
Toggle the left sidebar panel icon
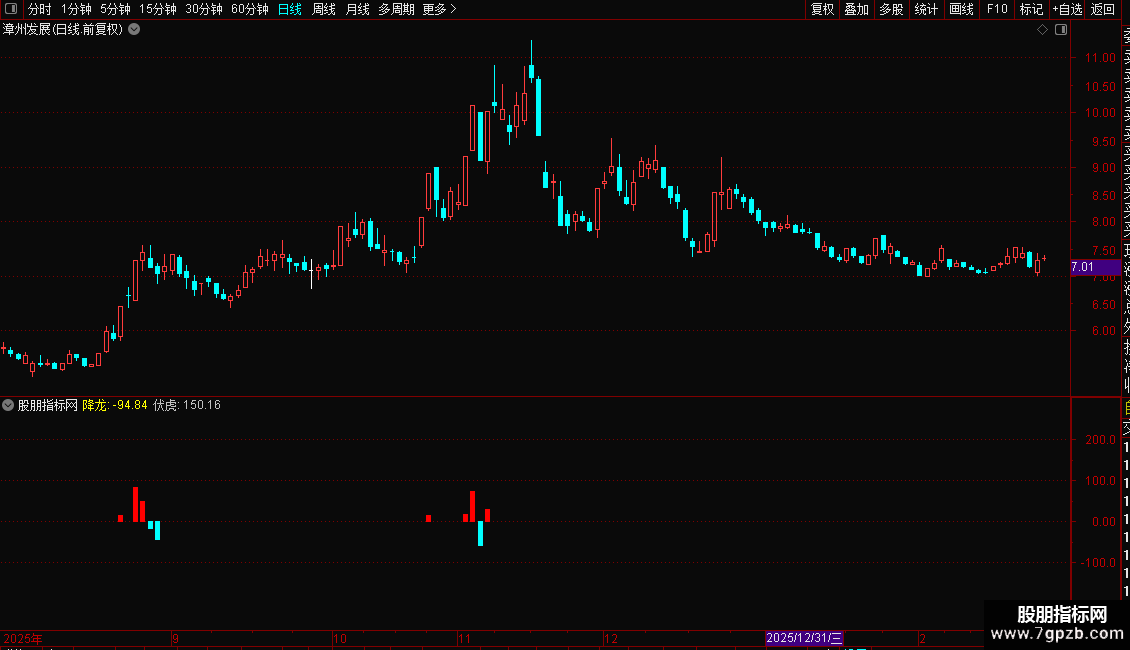[11, 9]
